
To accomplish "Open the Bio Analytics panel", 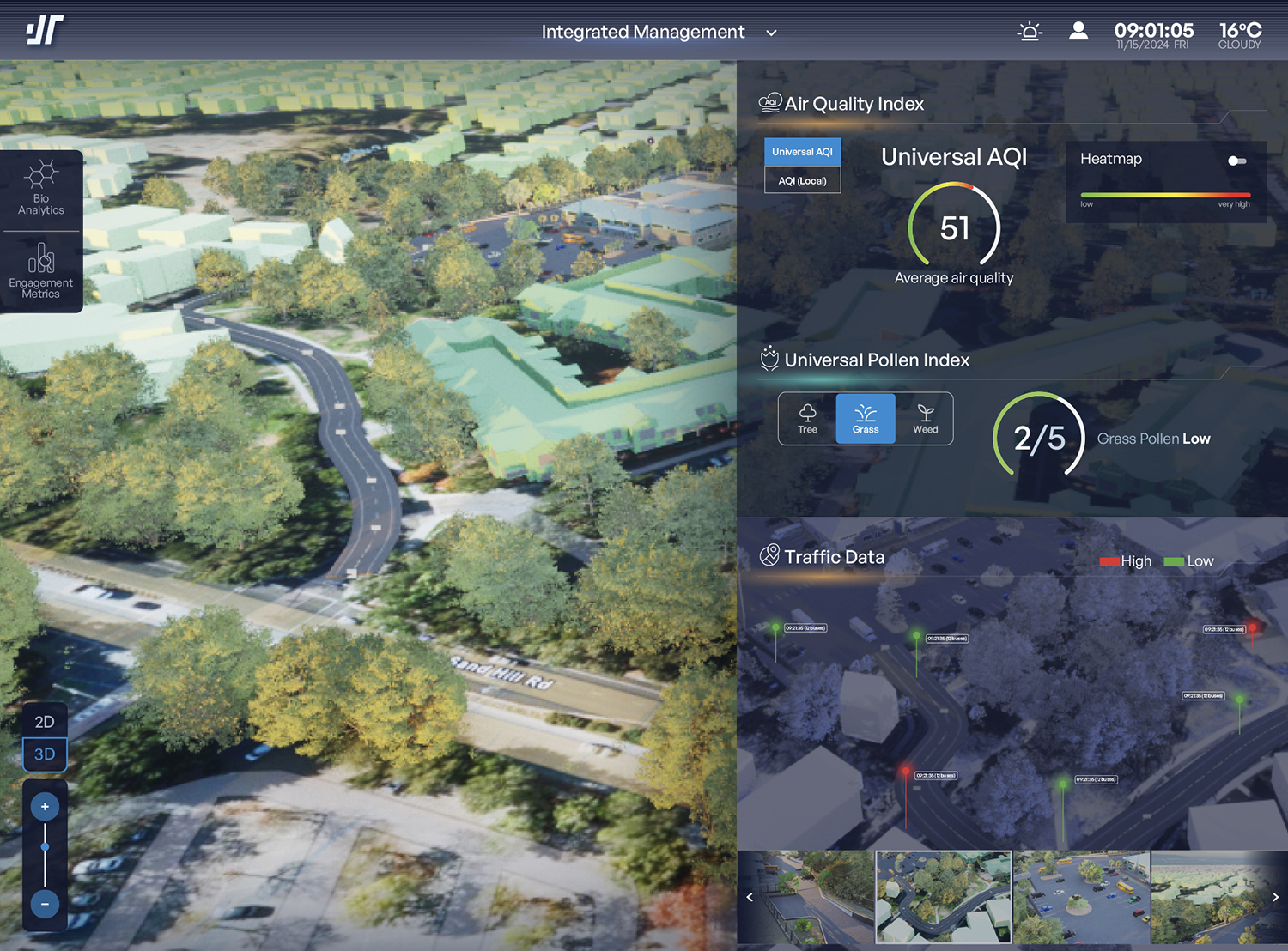I will (x=41, y=189).
